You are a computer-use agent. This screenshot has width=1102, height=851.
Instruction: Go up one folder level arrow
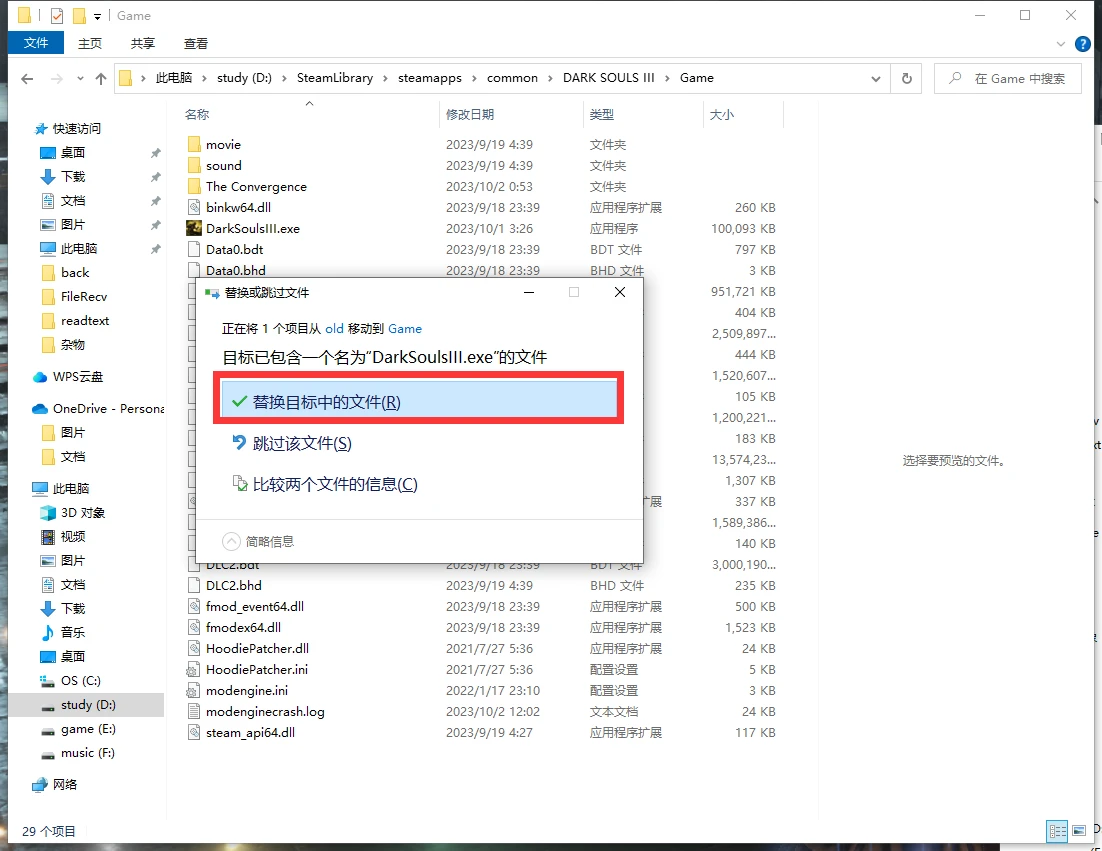point(101,79)
